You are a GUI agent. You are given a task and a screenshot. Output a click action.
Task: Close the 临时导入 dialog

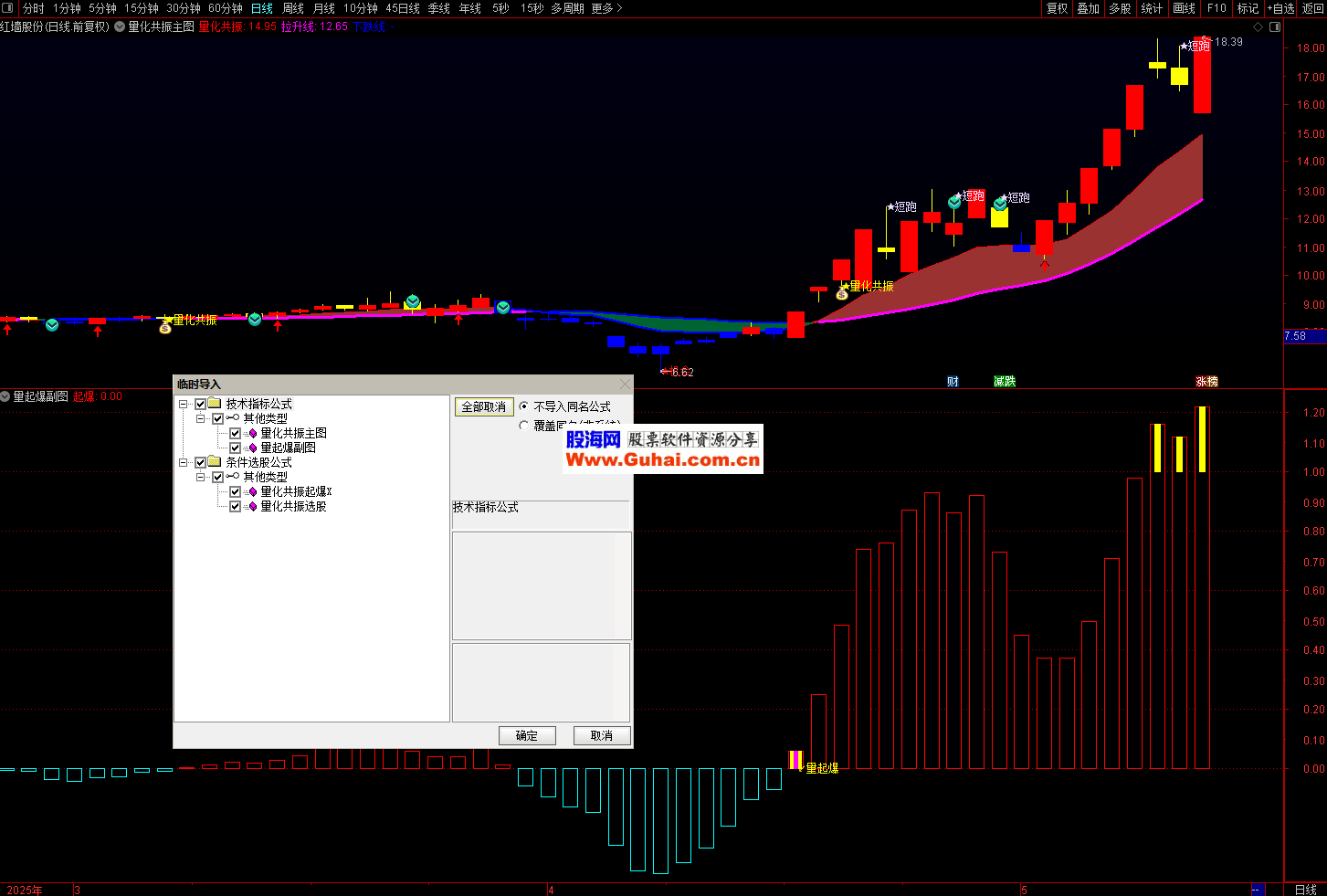(625, 385)
